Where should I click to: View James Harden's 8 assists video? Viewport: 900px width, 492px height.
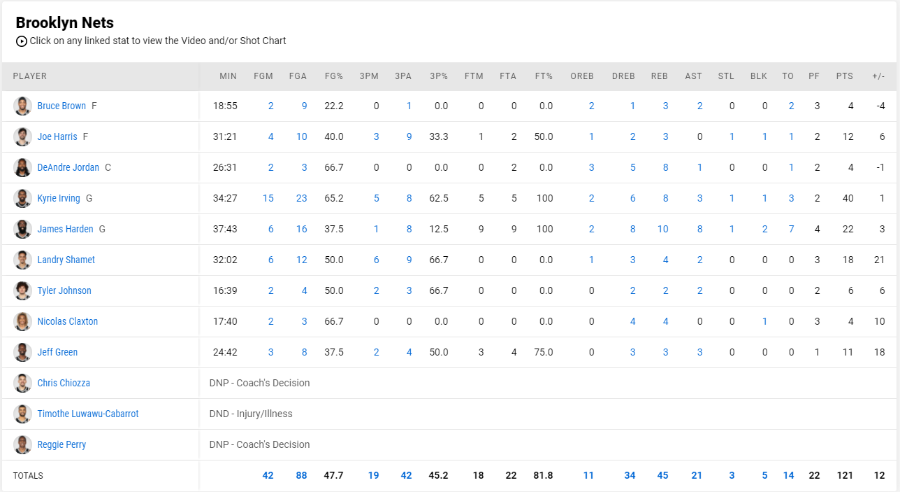click(700, 229)
